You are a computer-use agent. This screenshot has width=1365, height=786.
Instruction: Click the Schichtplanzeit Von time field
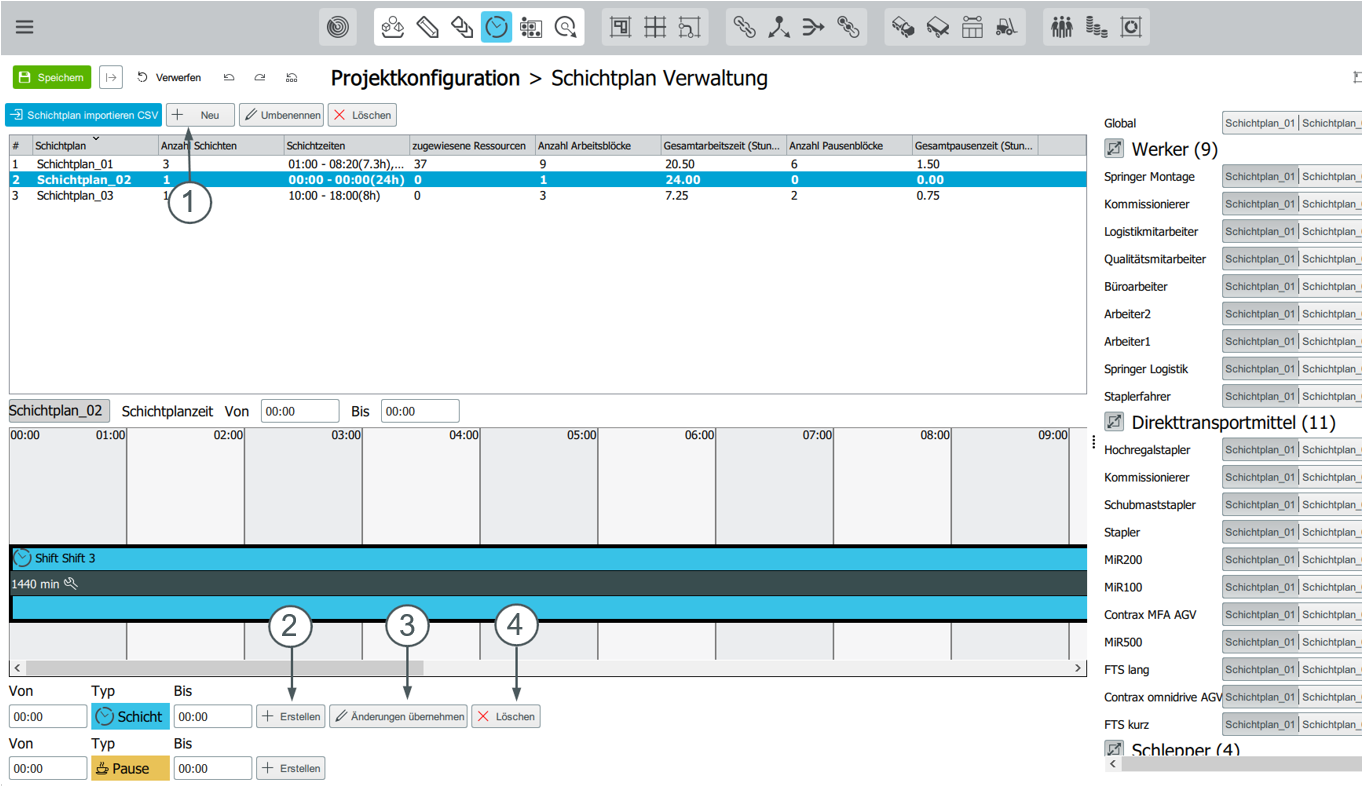coord(300,411)
